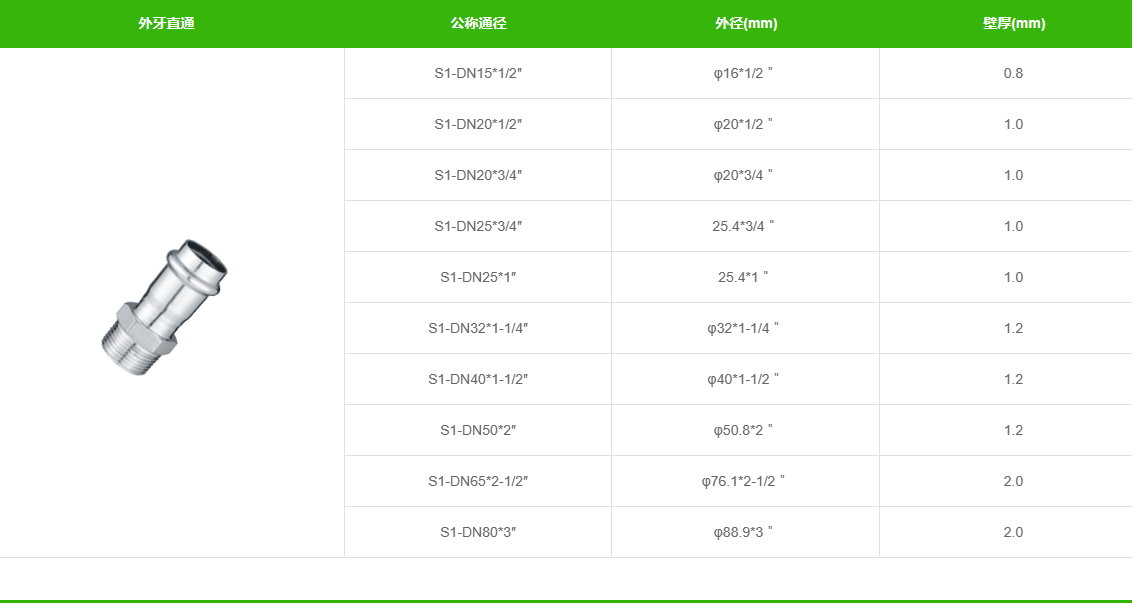Viewport: 1132px width, 603px height.
Task: Select the S1-DN65*2-1/2″ cell
Action: coord(478,481)
